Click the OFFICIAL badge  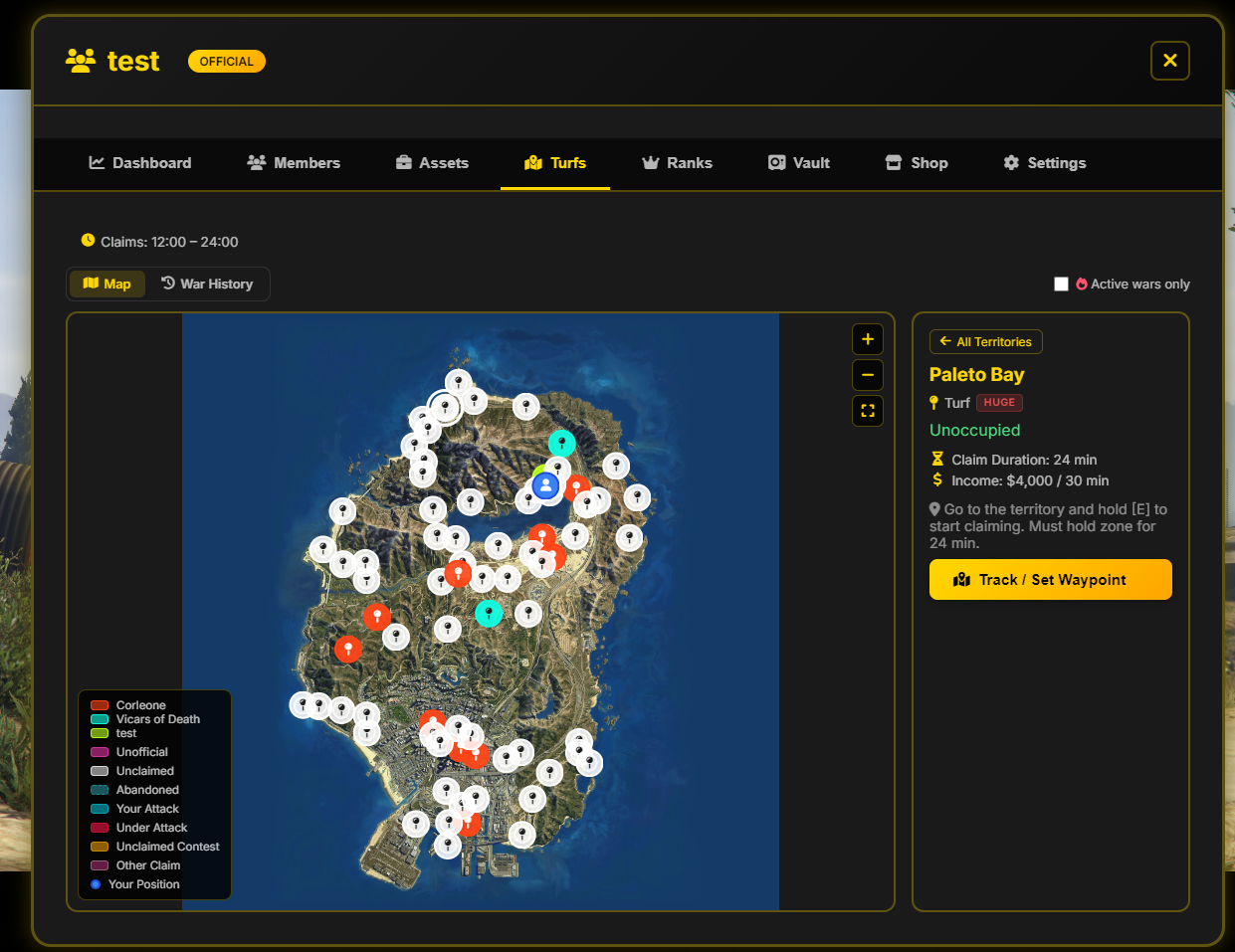227,62
